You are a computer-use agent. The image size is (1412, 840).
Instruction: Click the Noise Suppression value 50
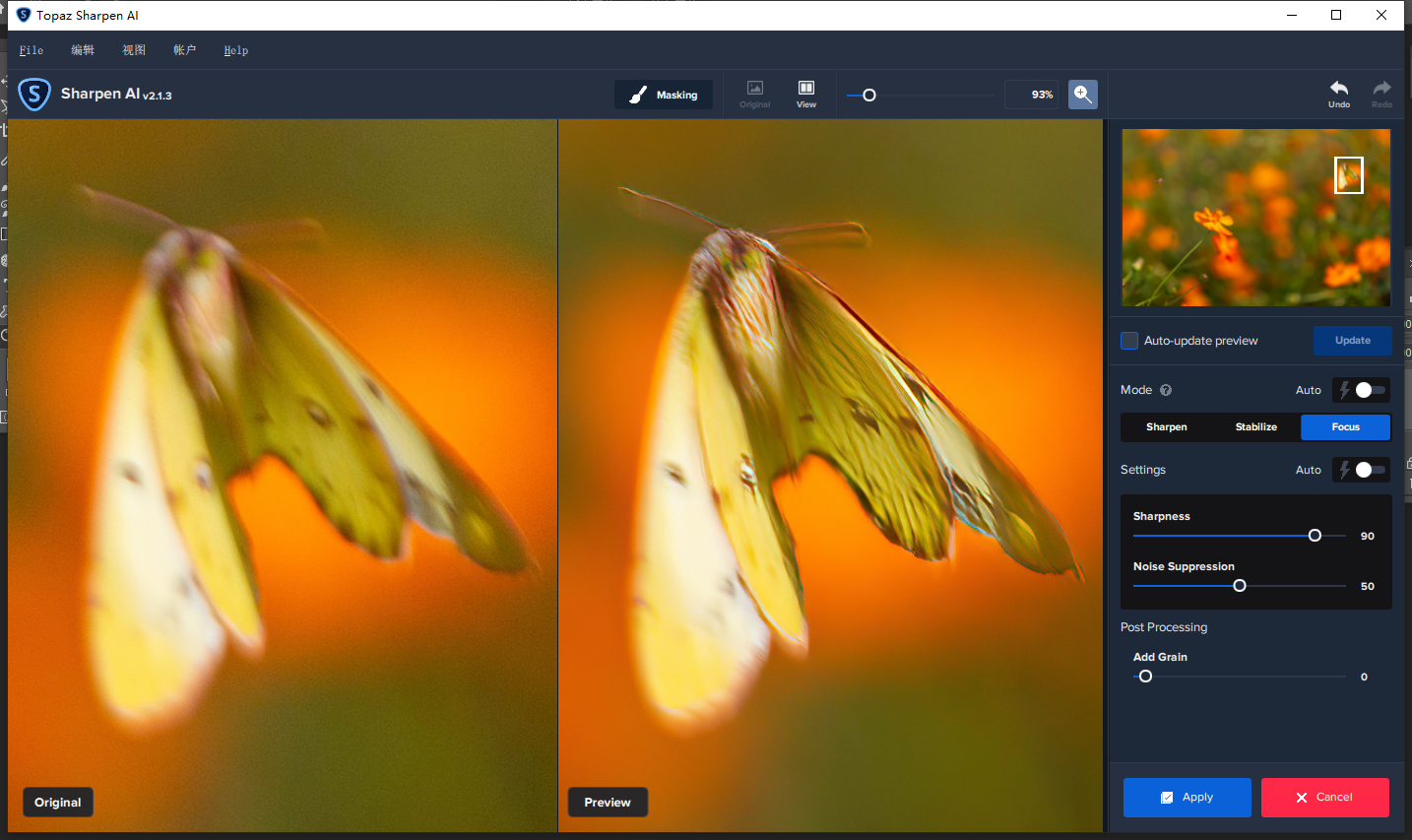point(1368,587)
